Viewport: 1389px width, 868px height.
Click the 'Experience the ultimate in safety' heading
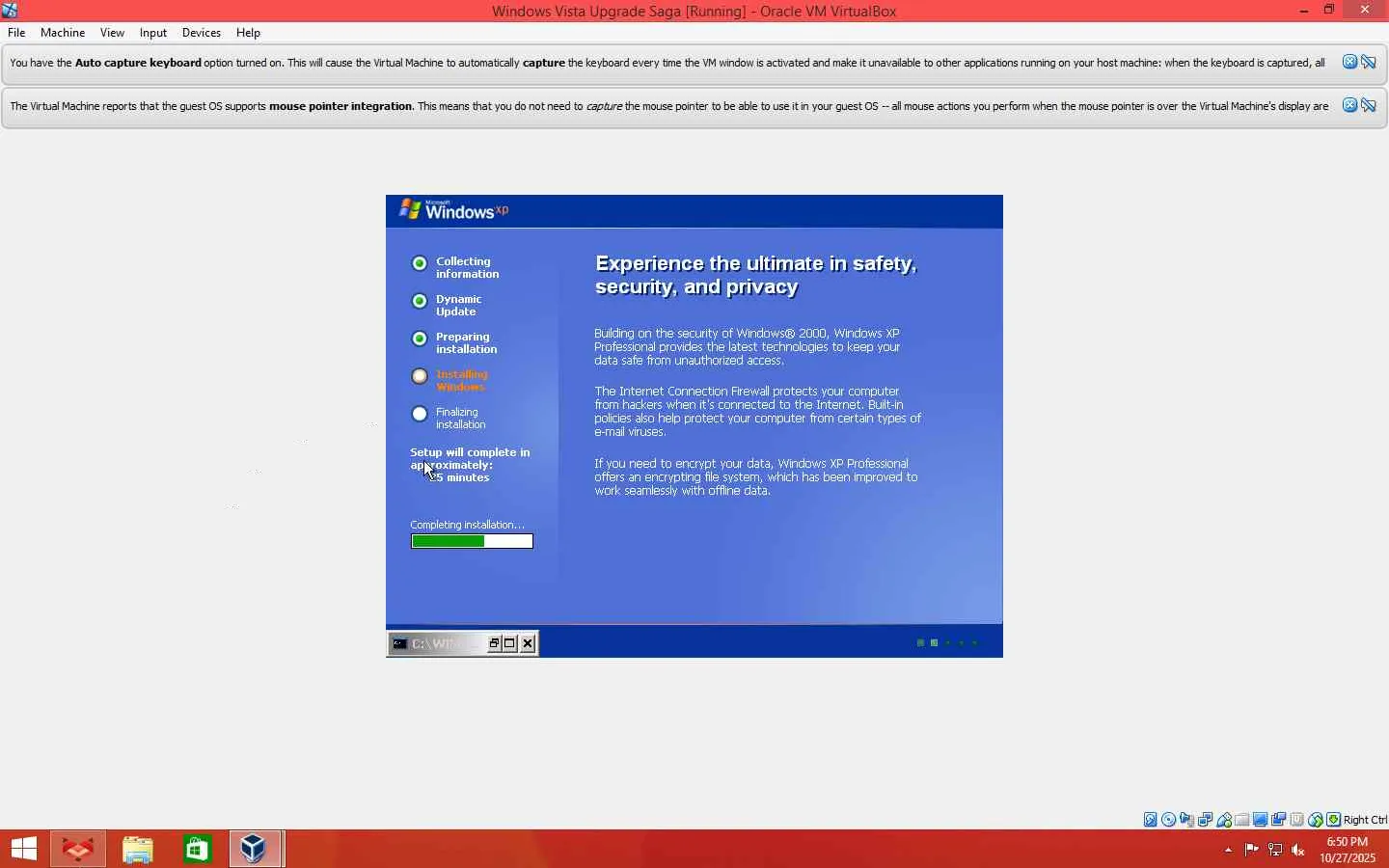(x=756, y=275)
